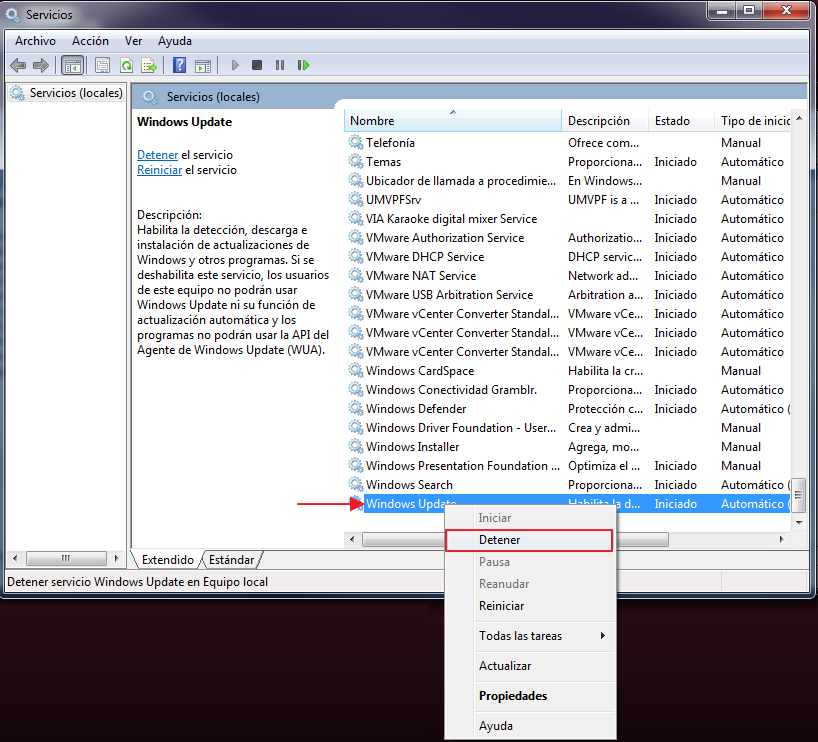The image size is (818, 742).
Task: Toggle the show/hide console tree icon
Action: [72, 65]
